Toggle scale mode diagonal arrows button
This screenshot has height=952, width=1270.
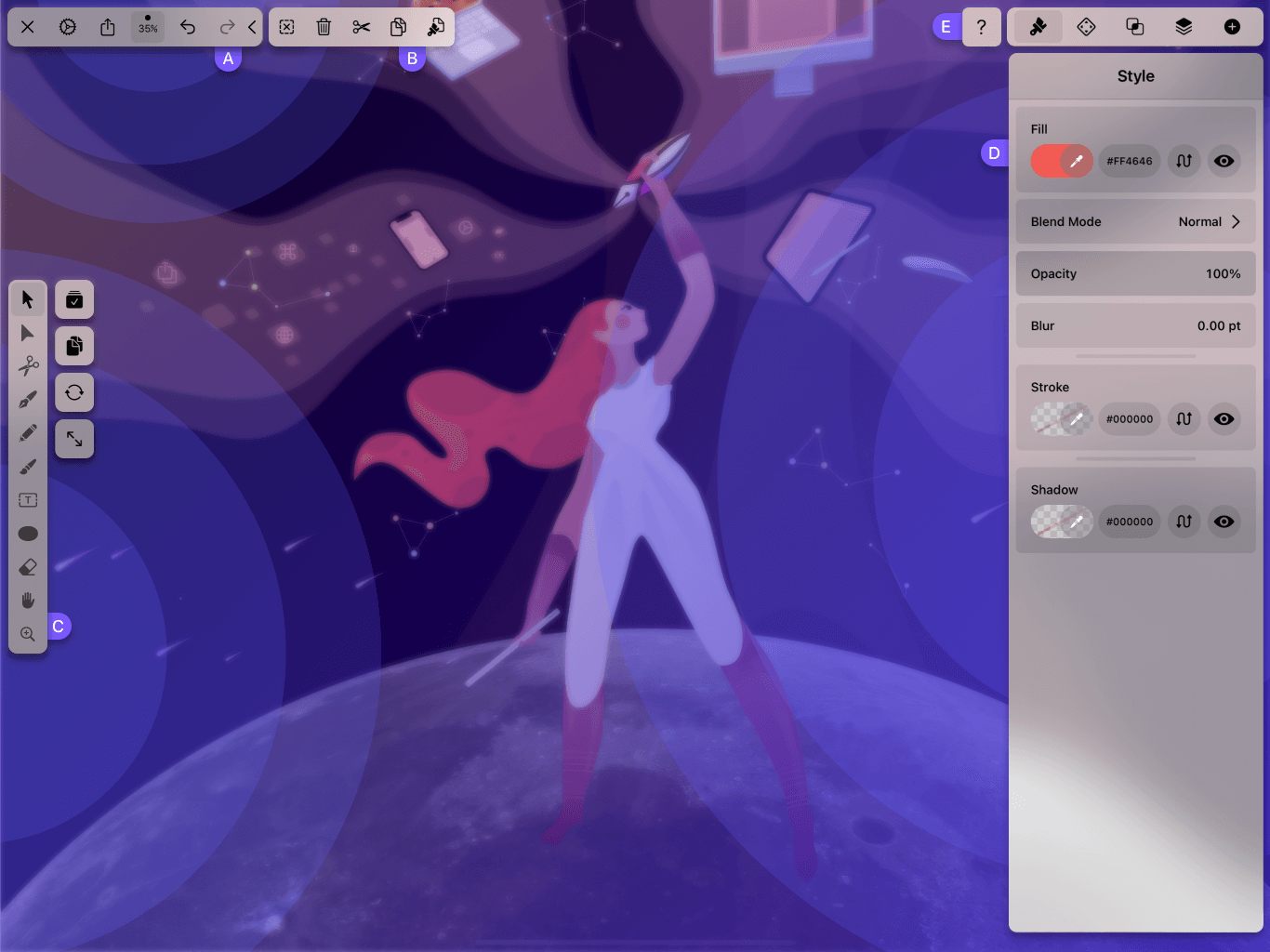click(74, 439)
